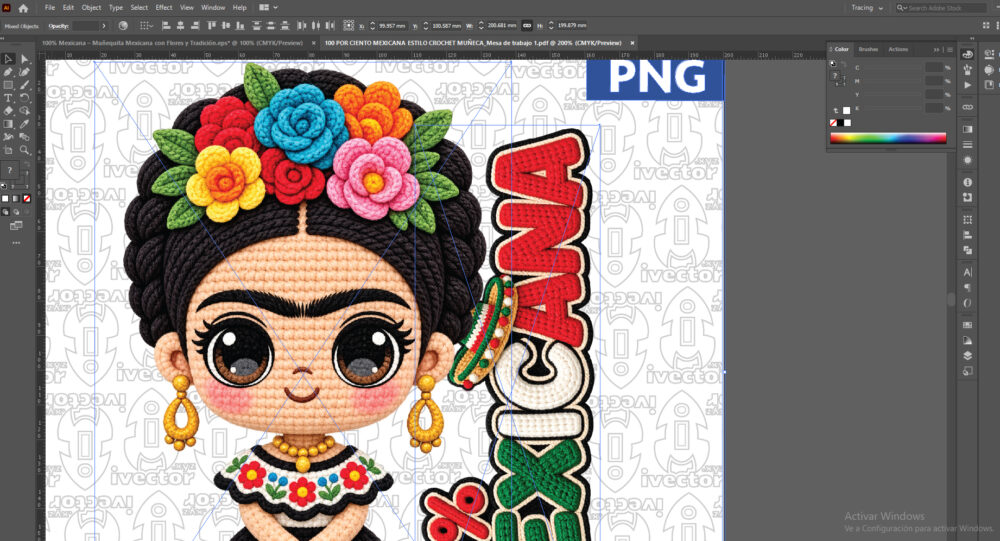Click the Y position value field
Screen dimensions: 1000x541
click(x=446, y=26)
